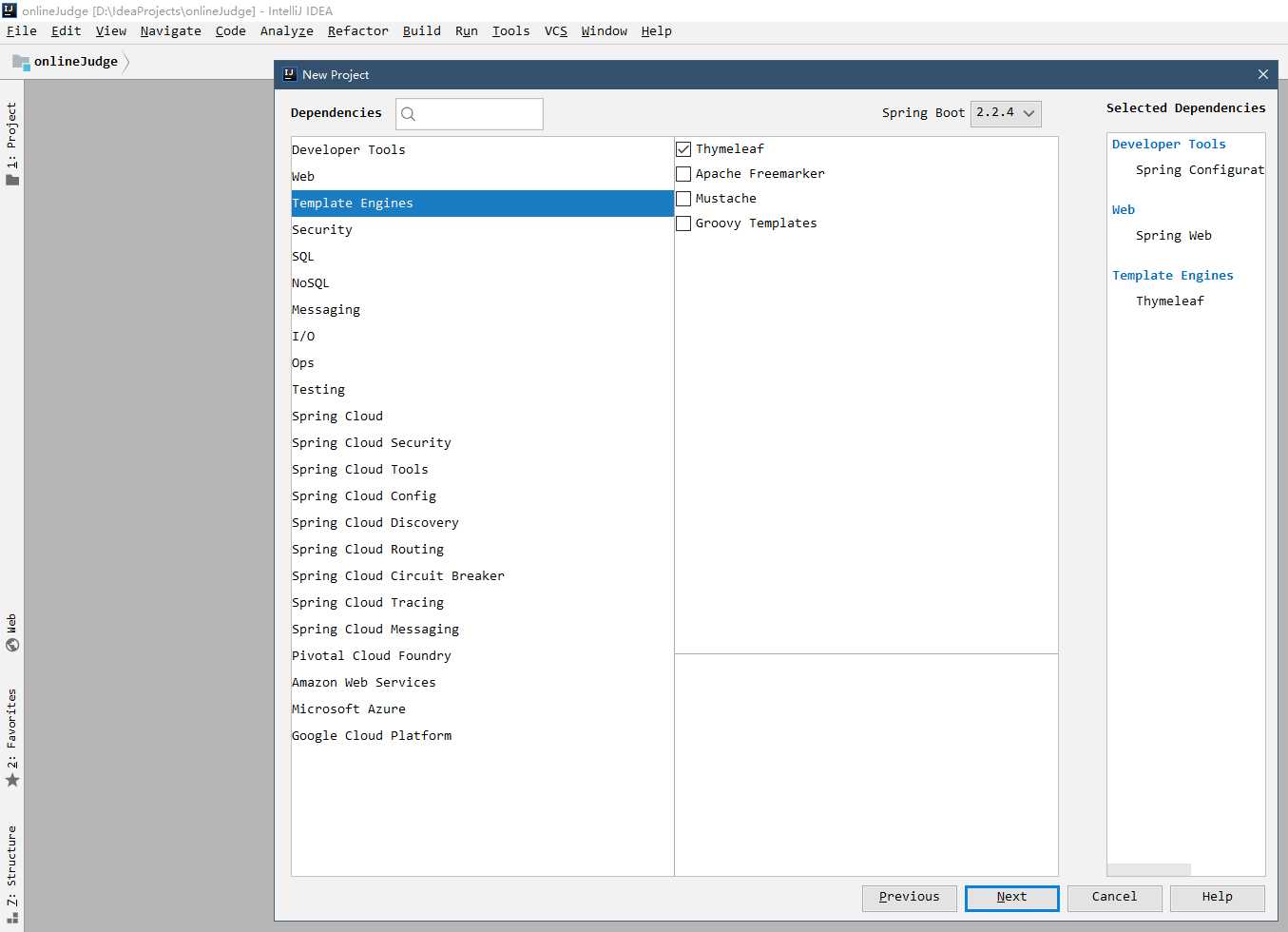This screenshot has width=1288, height=932.
Task: Open the Run menu
Action: (x=467, y=30)
